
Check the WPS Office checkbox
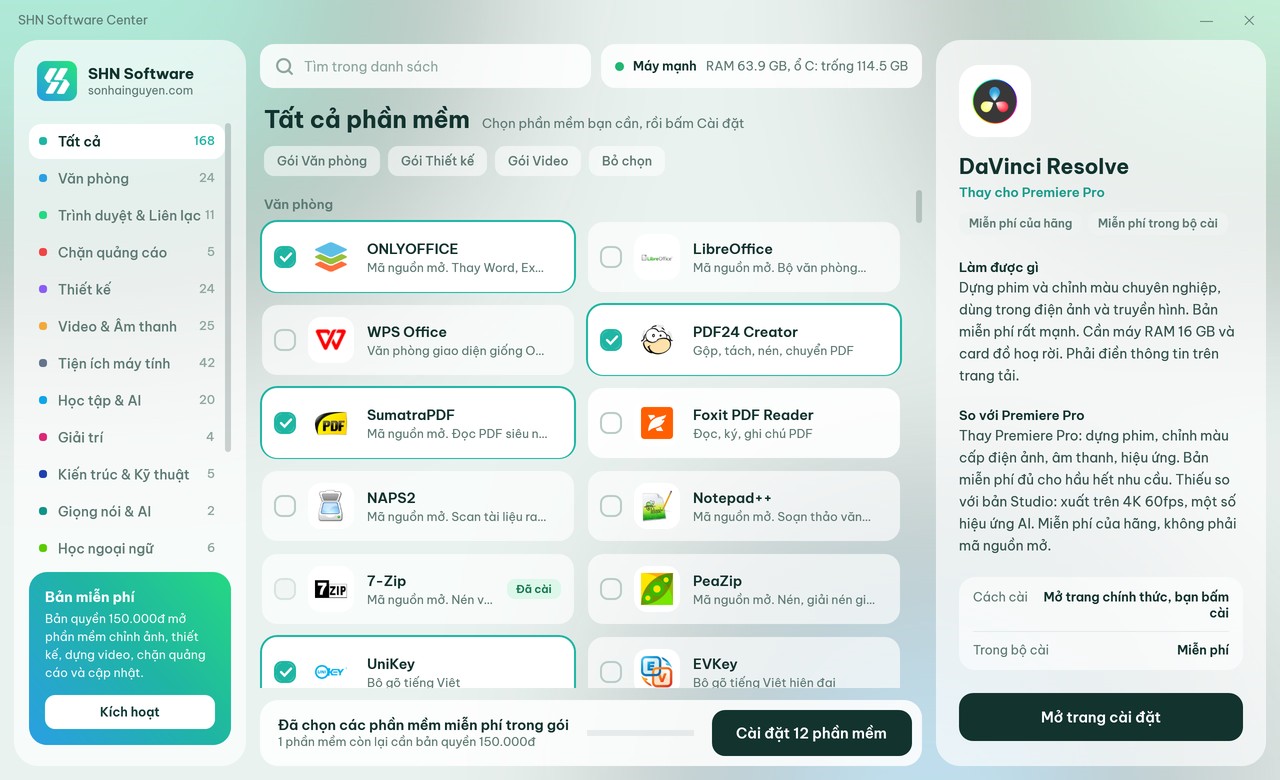(x=285, y=340)
